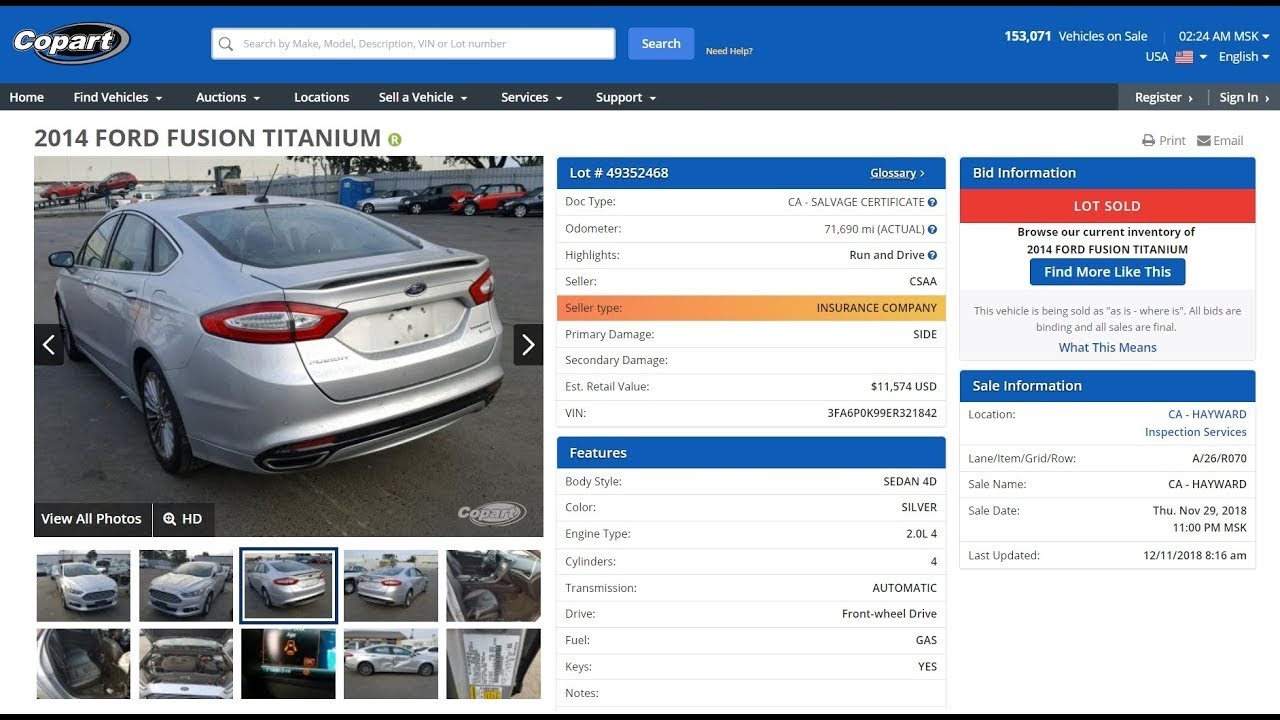The image size is (1280, 720).
Task: Open the What This Means link
Action: tap(1107, 347)
